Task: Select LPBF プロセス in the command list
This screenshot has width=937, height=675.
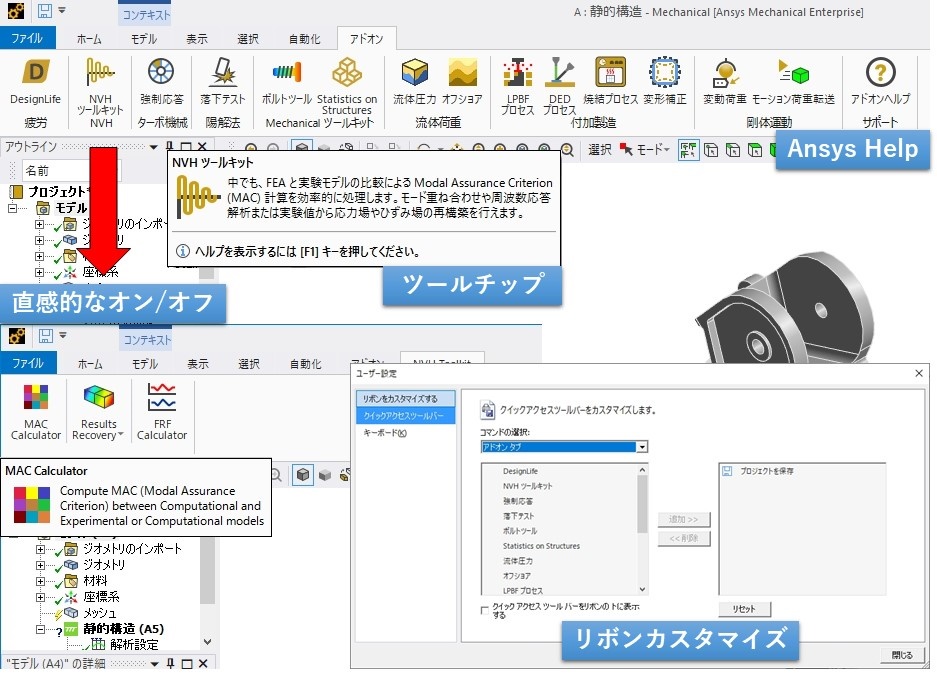Action: pyautogui.click(x=523, y=591)
